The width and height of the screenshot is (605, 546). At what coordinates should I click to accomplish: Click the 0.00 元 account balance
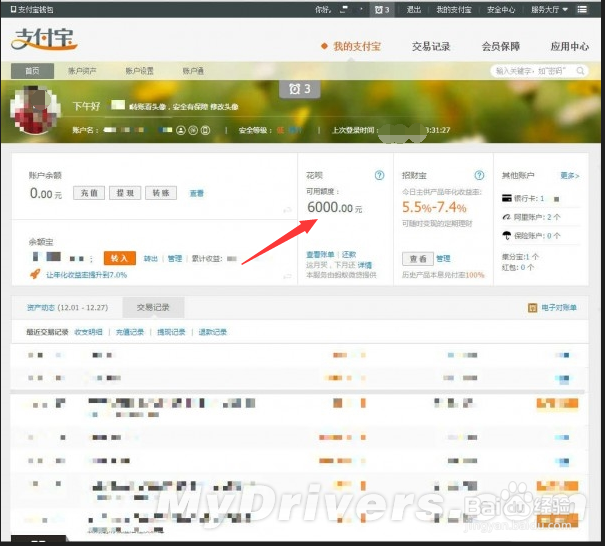pos(46,193)
